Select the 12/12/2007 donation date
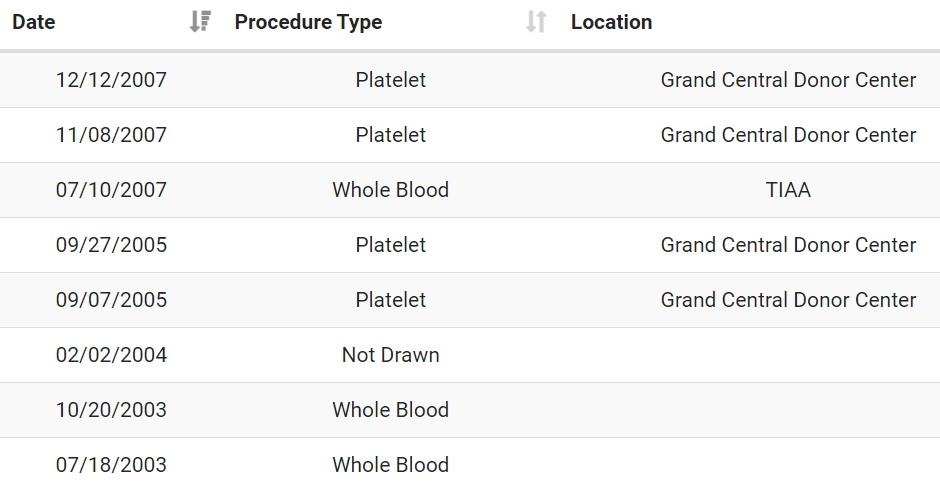This screenshot has height=498, width=940. tap(111, 80)
